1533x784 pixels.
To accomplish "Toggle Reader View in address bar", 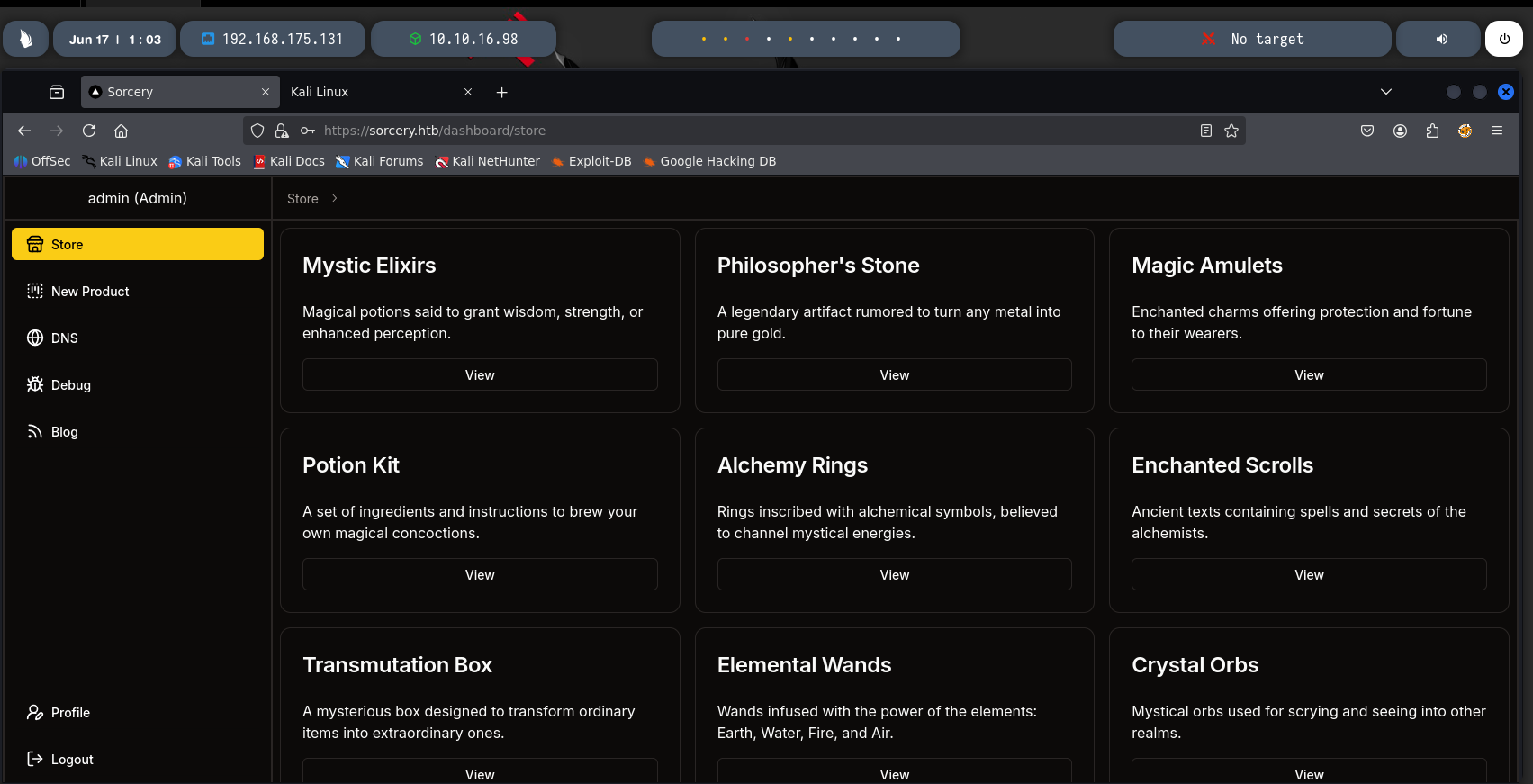I will (x=1206, y=131).
